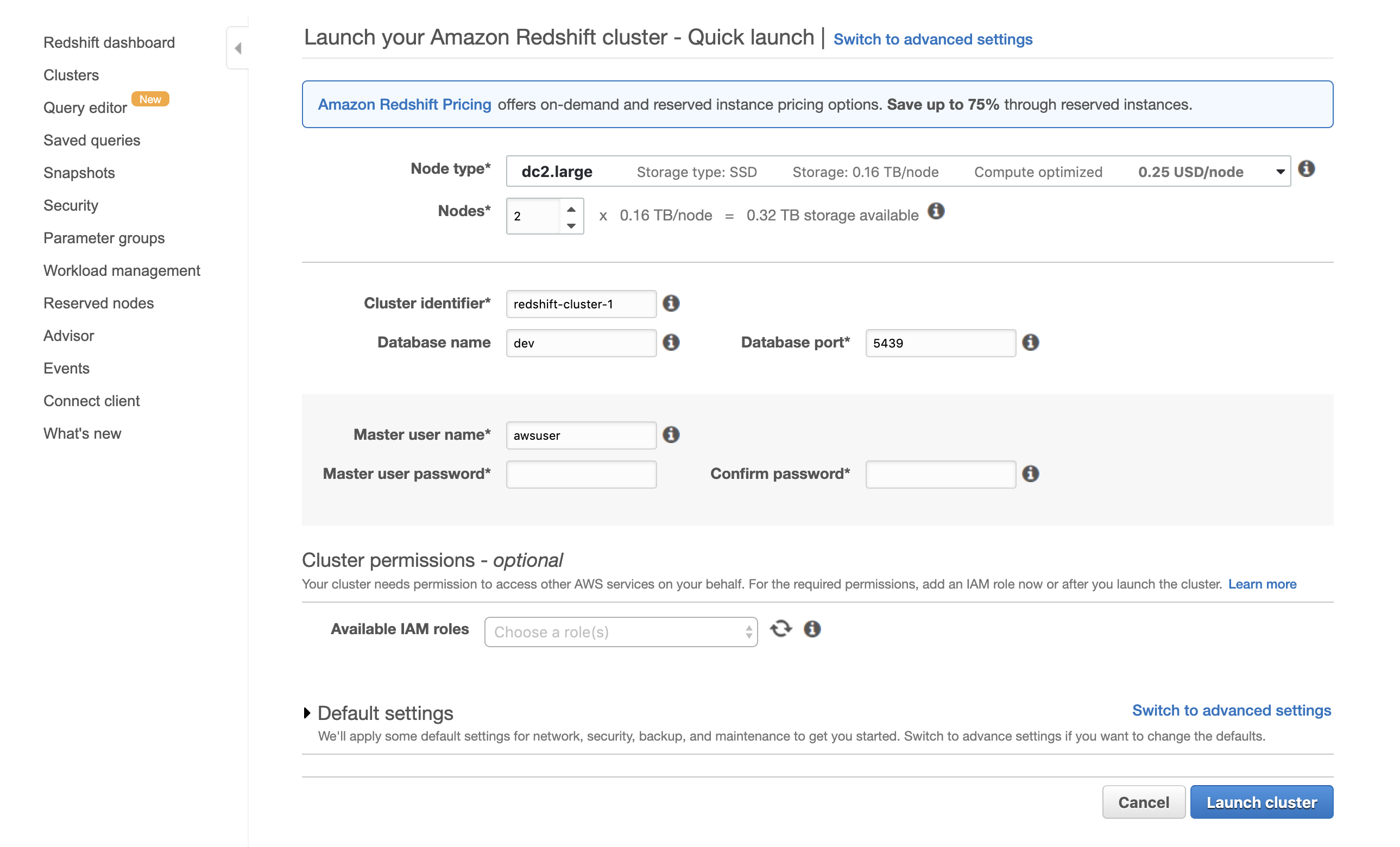Click the info icon next to Confirm password
This screenshot has height=847, width=1400.
tap(1031, 473)
